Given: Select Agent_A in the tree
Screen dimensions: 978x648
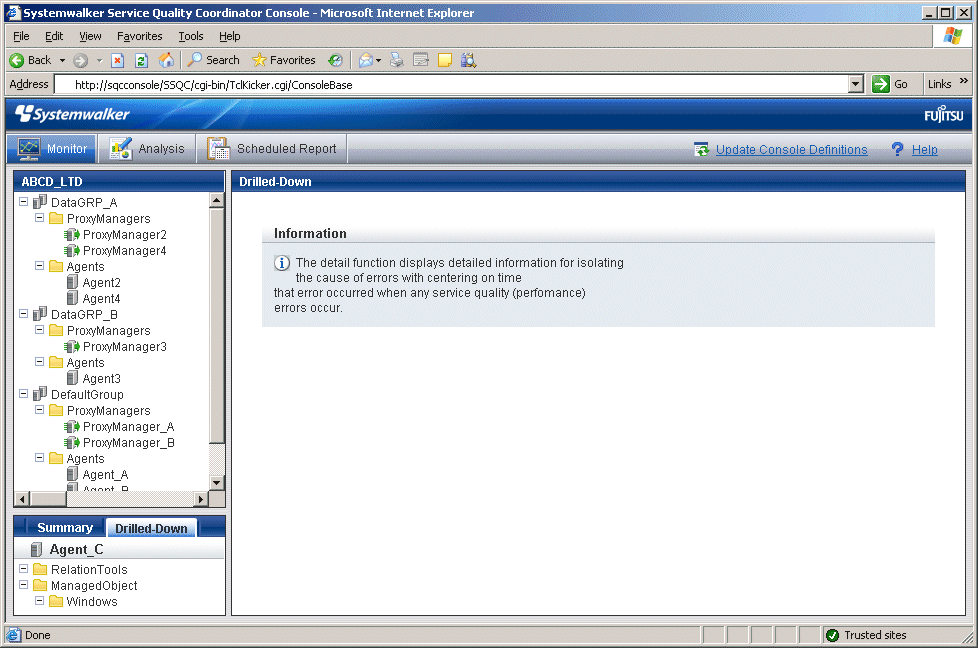Looking at the screenshot, I should (x=105, y=475).
